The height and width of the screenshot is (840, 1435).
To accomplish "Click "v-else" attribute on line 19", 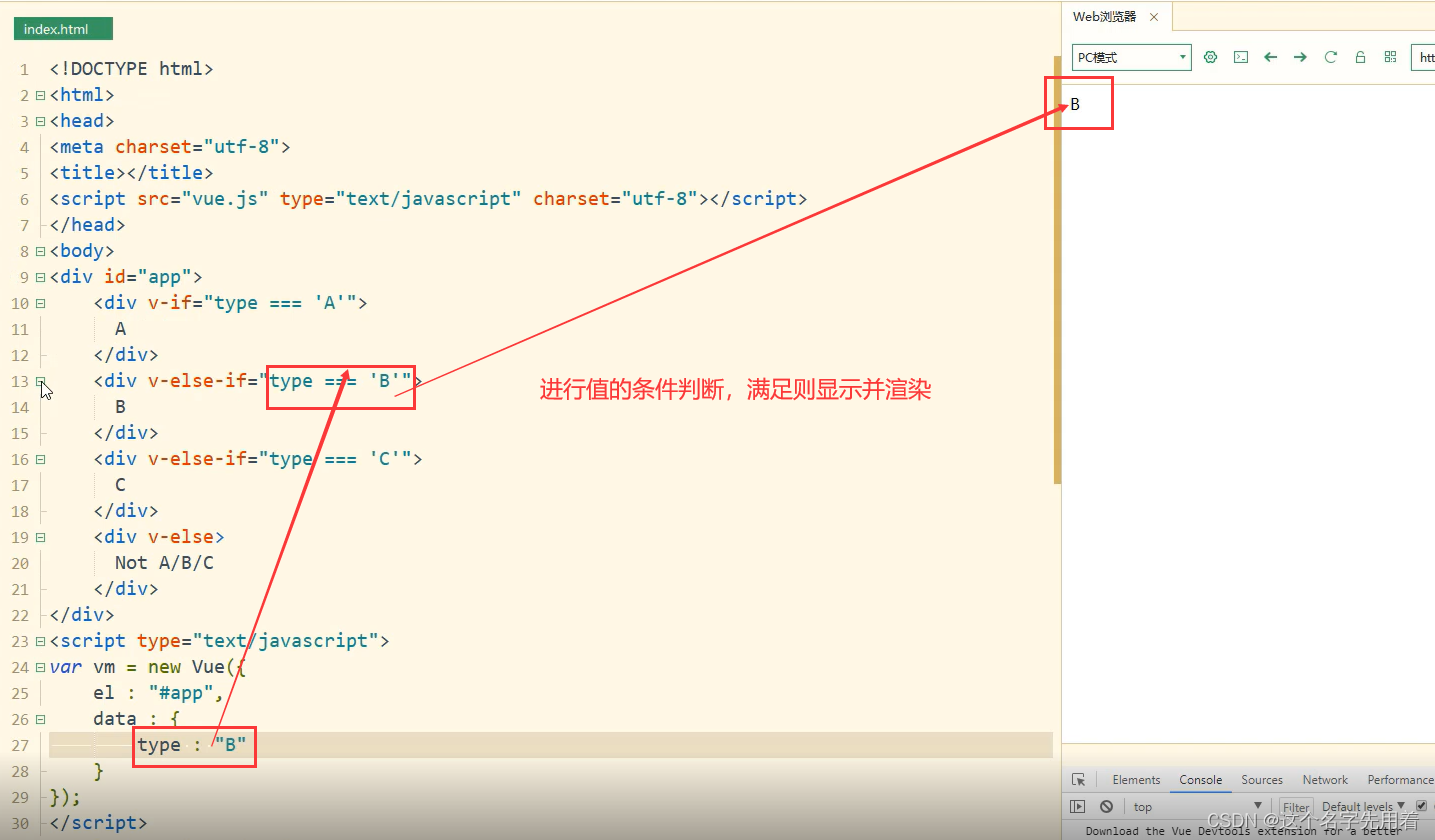I will pyautogui.click(x=181, y=537).
